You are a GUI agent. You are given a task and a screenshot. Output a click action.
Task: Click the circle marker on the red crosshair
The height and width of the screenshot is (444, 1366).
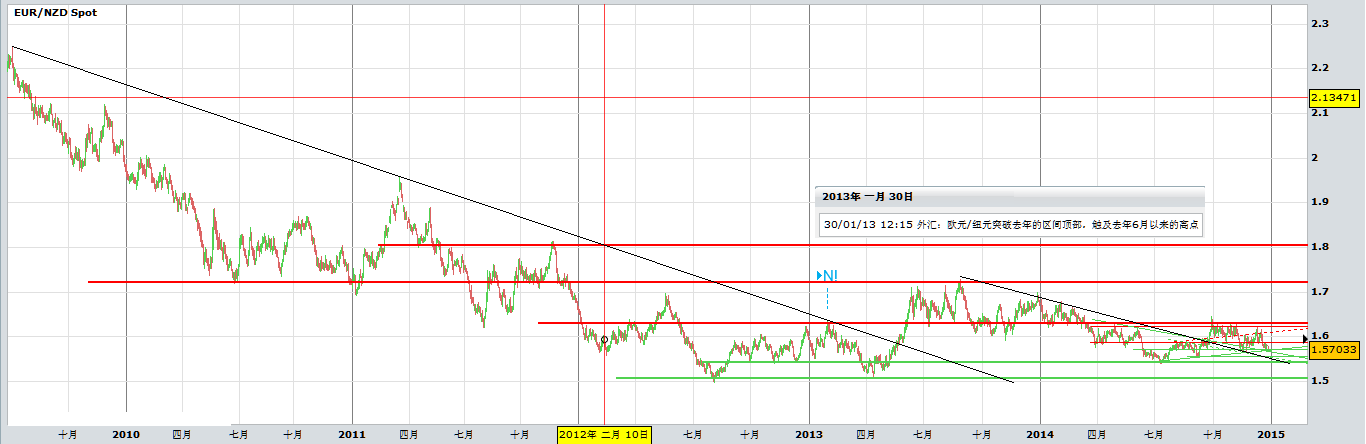click(604, 340)
